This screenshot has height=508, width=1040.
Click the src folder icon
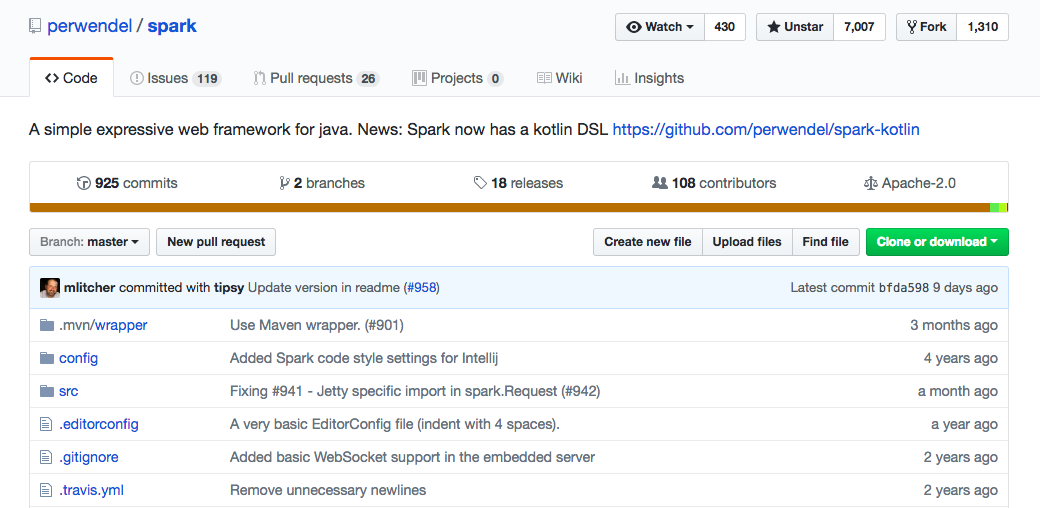(46, 391)
